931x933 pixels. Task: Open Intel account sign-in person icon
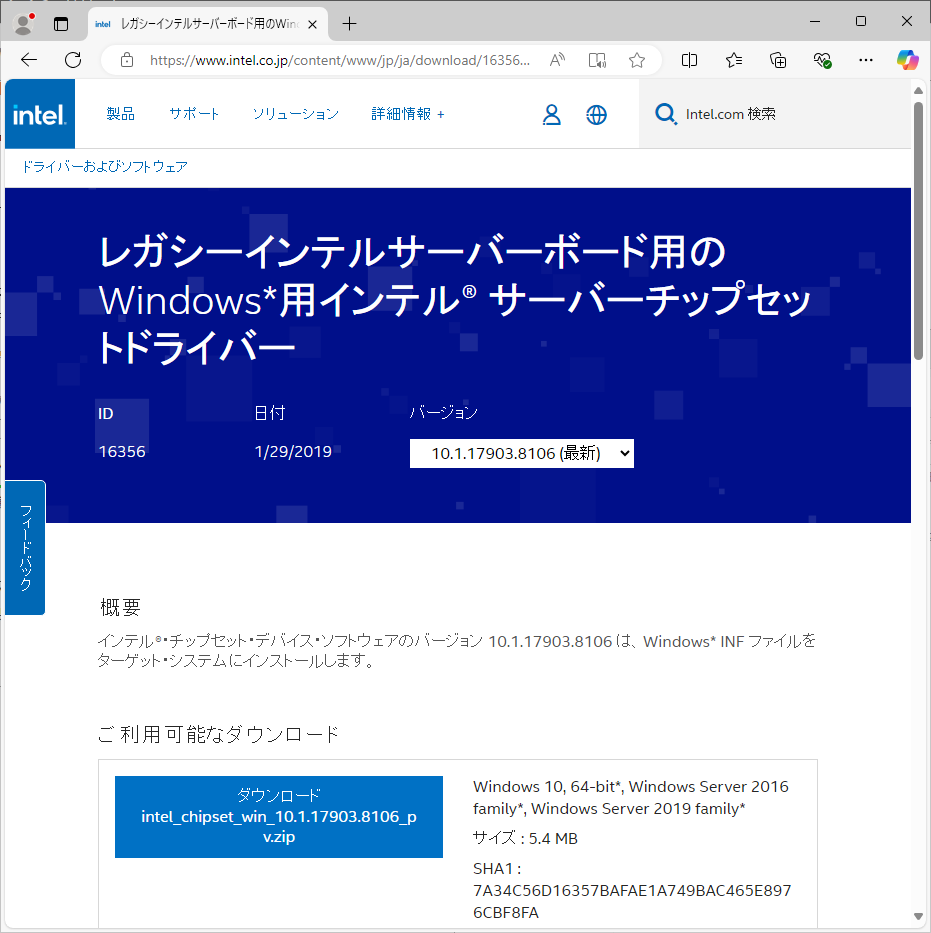tap(551, 114)
